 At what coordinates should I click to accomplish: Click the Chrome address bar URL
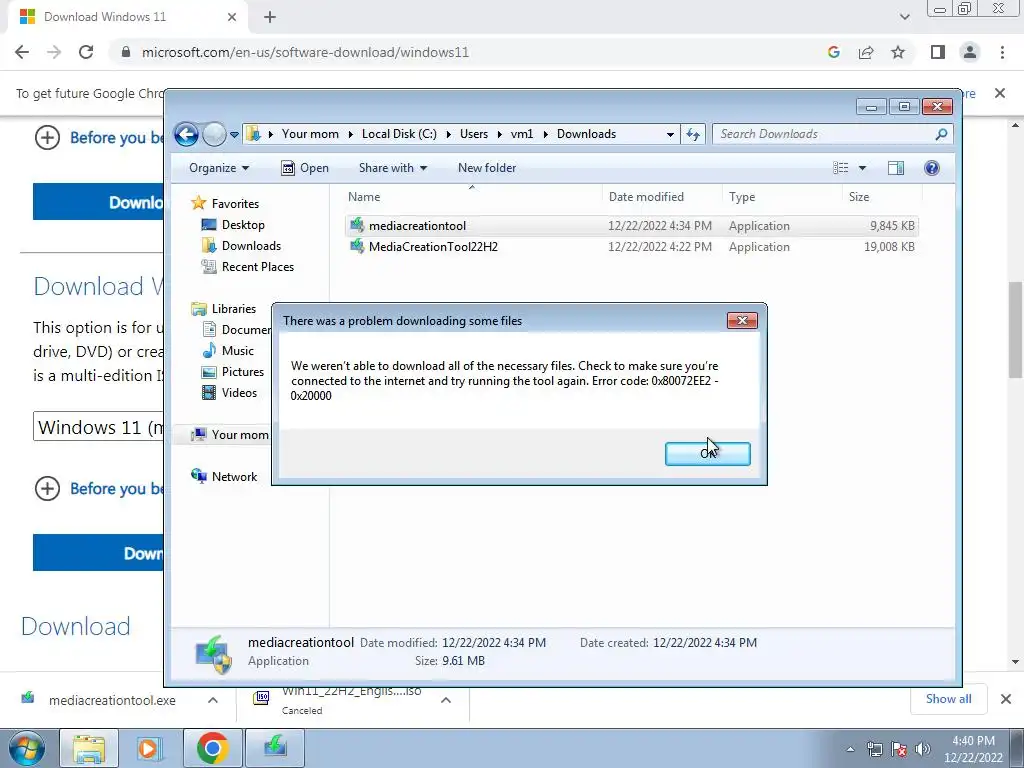click(x=306, y=52)
